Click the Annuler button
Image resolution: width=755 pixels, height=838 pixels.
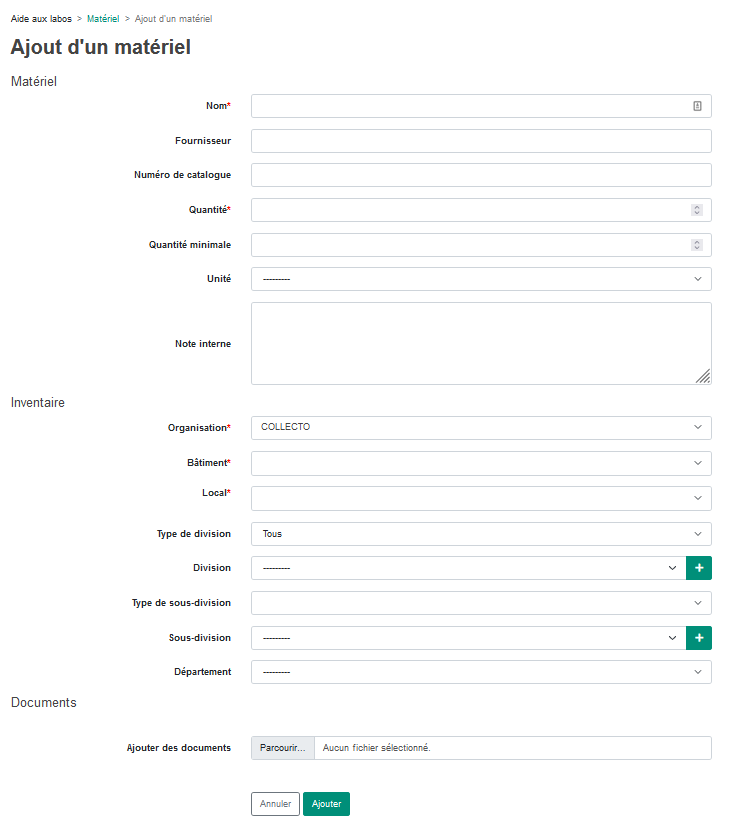(275, 804)
